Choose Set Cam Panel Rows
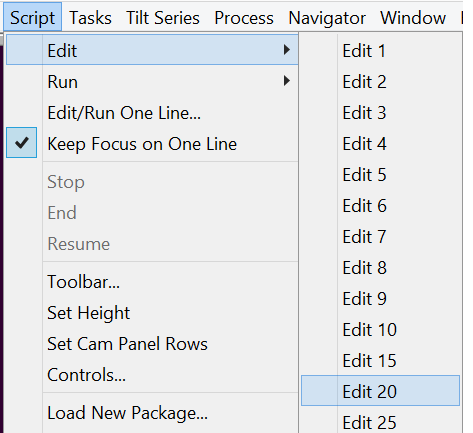The image size is (473, 433). click(x=152, y=344)
